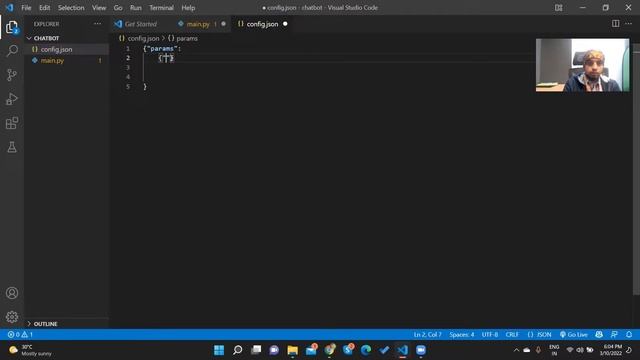Image resolution: width=640 pixels, height=360 pixels.
Task: Click line 1 with "params" in editor
Action: point(162,49)
